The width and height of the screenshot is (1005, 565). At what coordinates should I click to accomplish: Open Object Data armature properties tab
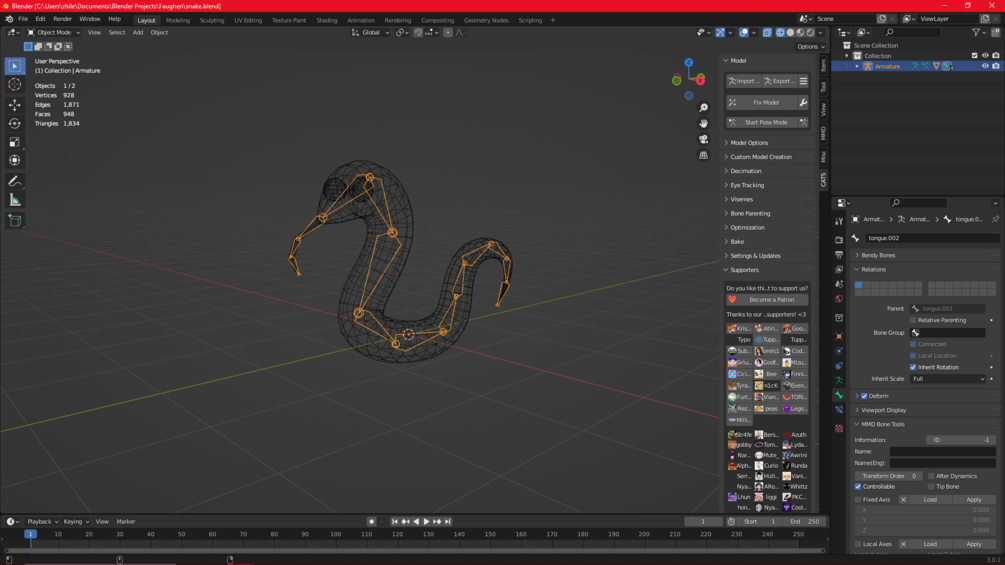(839, 381)
